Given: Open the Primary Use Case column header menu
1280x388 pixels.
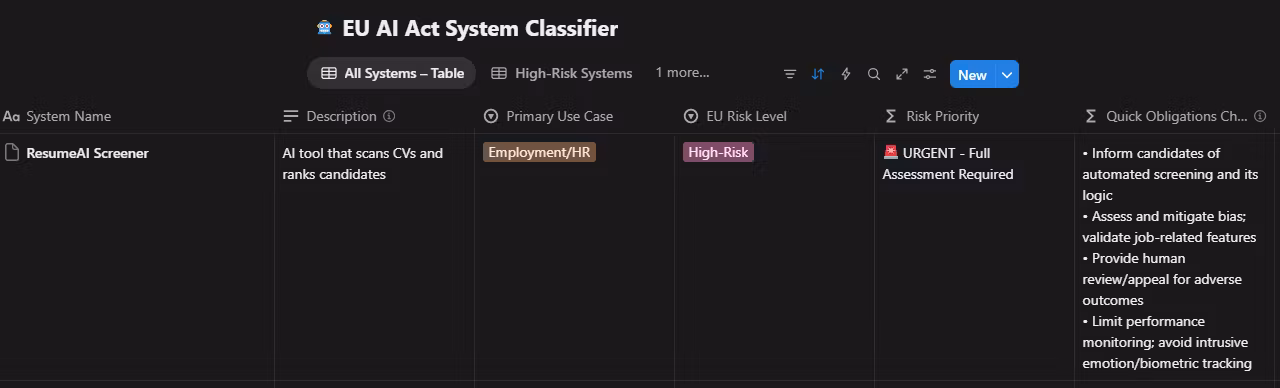Looking at the screenshot, I should 575,116.
